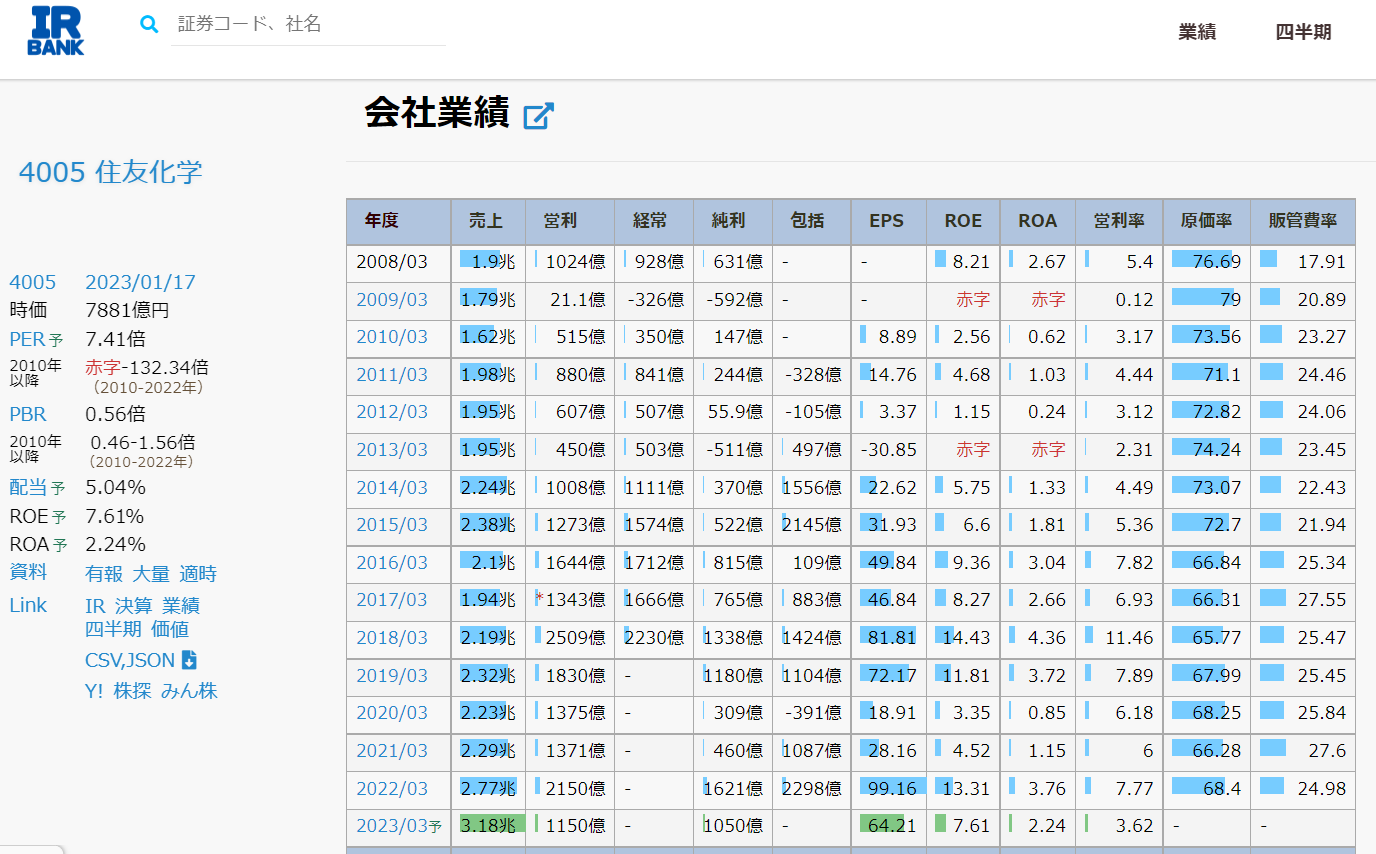
Task: Open the 2012/03 fiscal year link
Action: point(392,412)
